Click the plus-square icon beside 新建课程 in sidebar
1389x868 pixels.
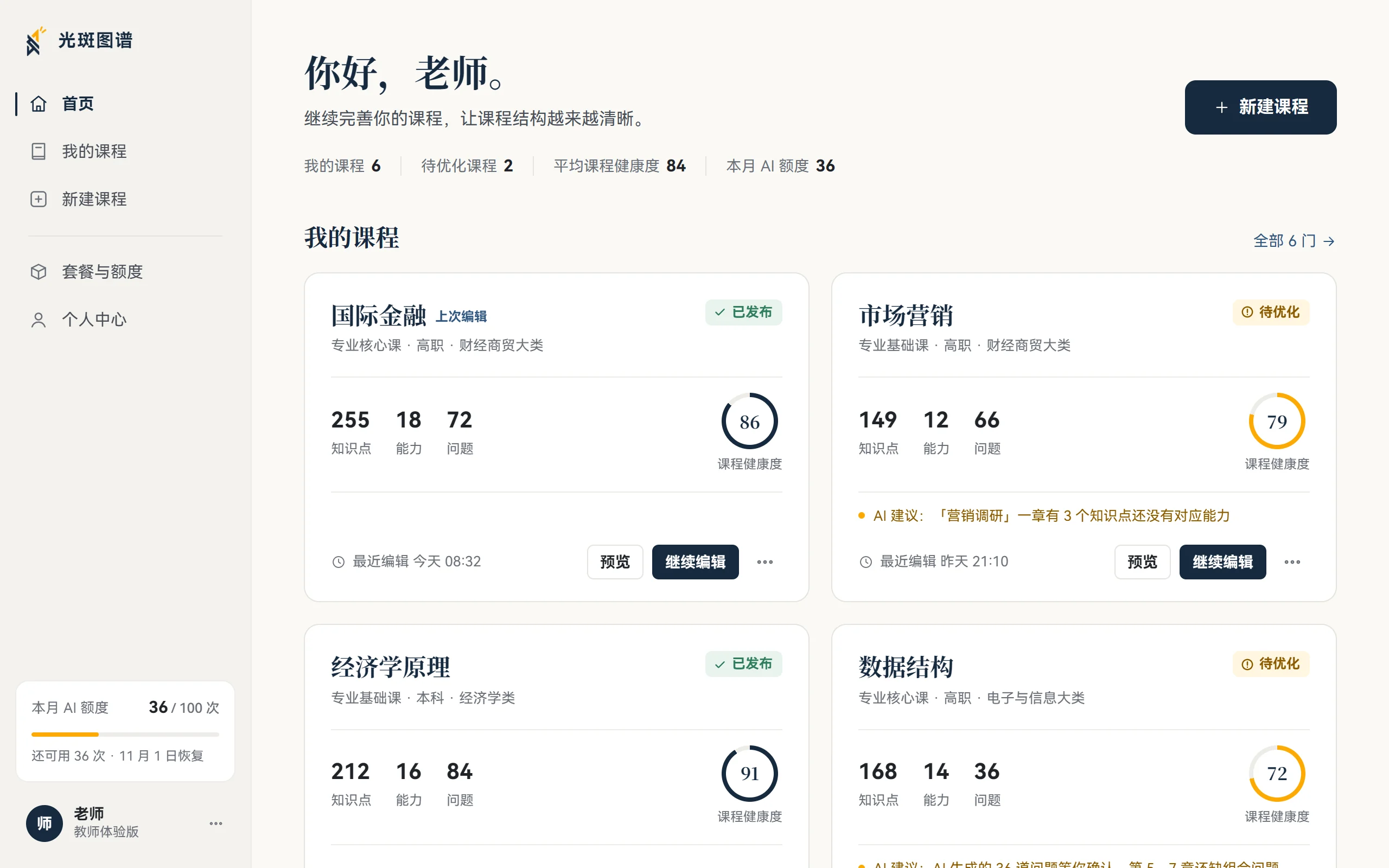(x=39, y=199)
